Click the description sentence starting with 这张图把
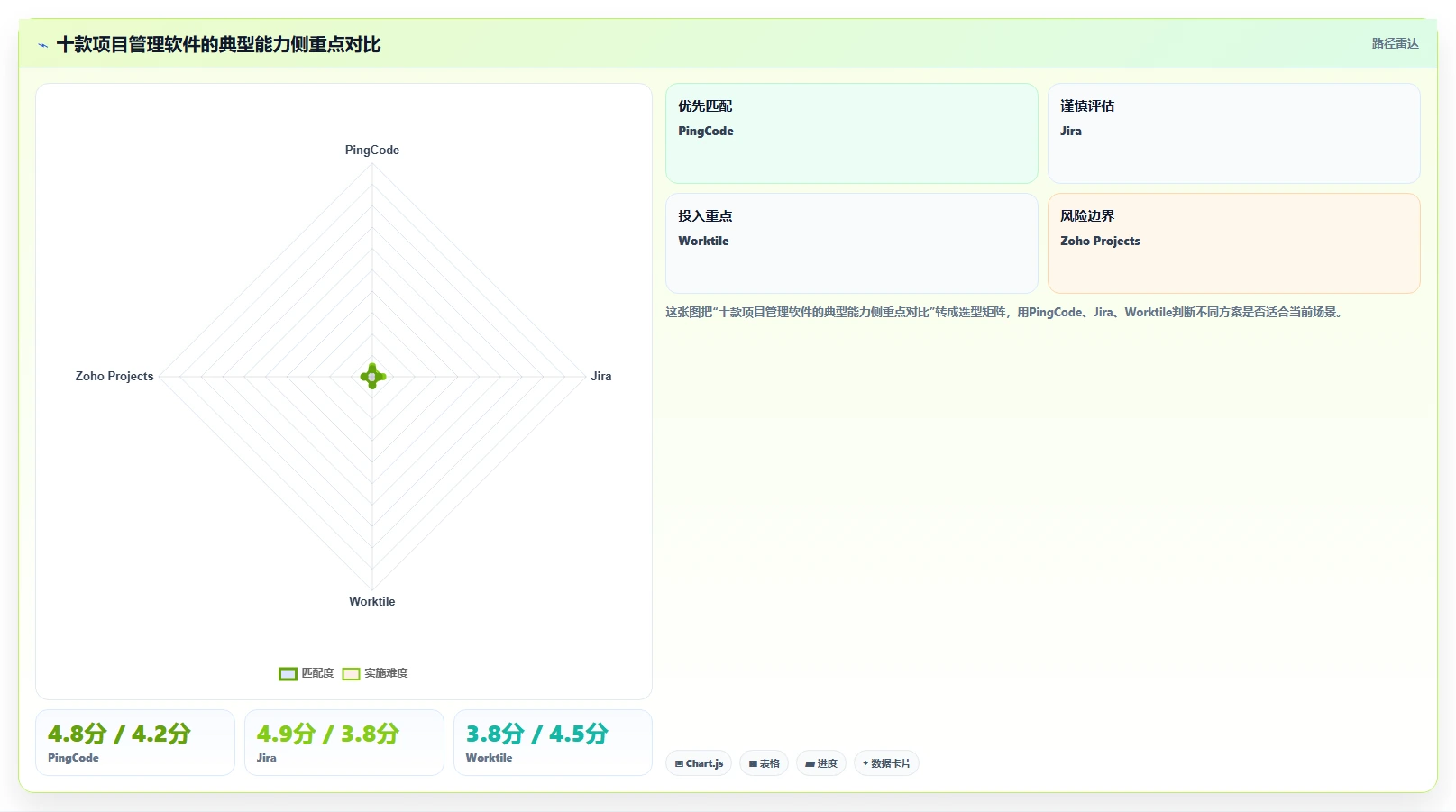1456x812 pixels. coord(1006,312)
